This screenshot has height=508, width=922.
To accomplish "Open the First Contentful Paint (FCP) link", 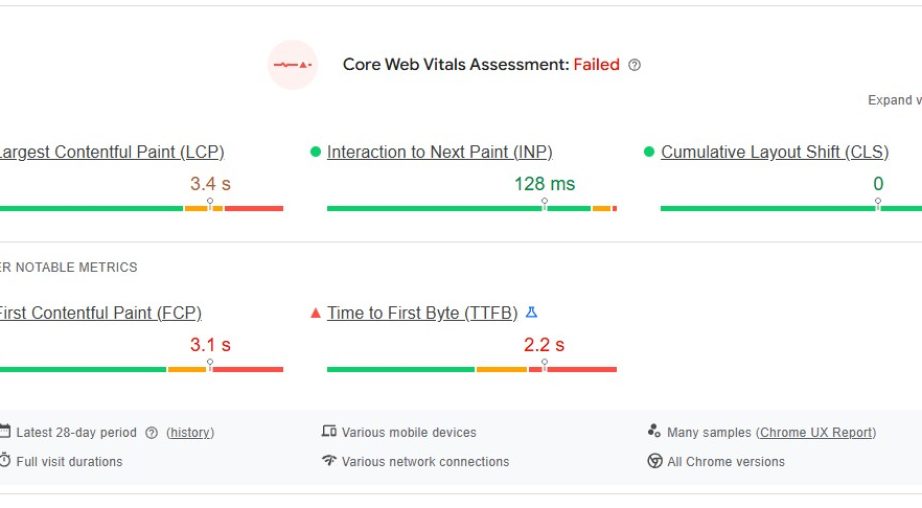I will (x=99, y=313).
